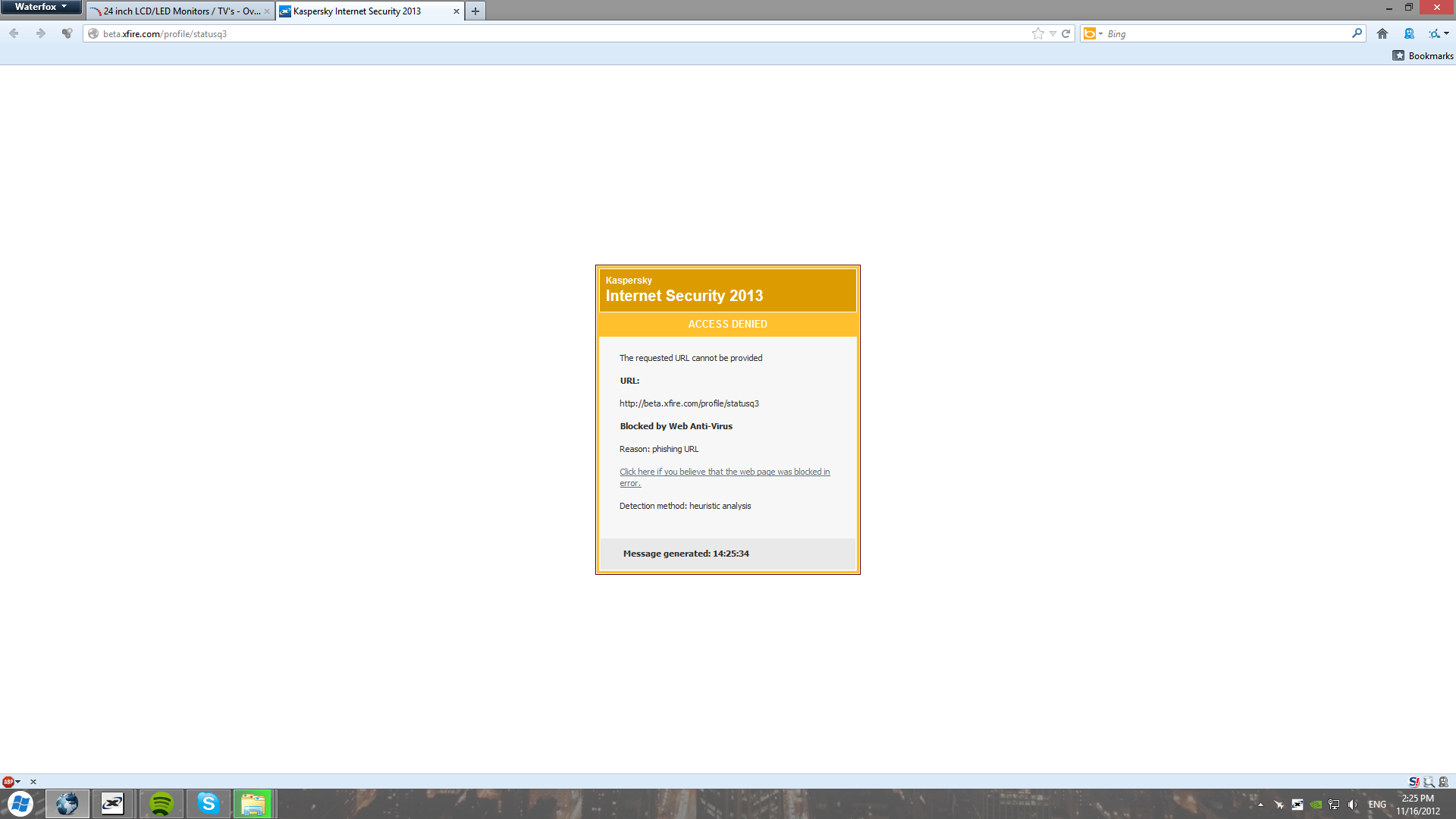Go to the home page

[x=1382, y=33]
